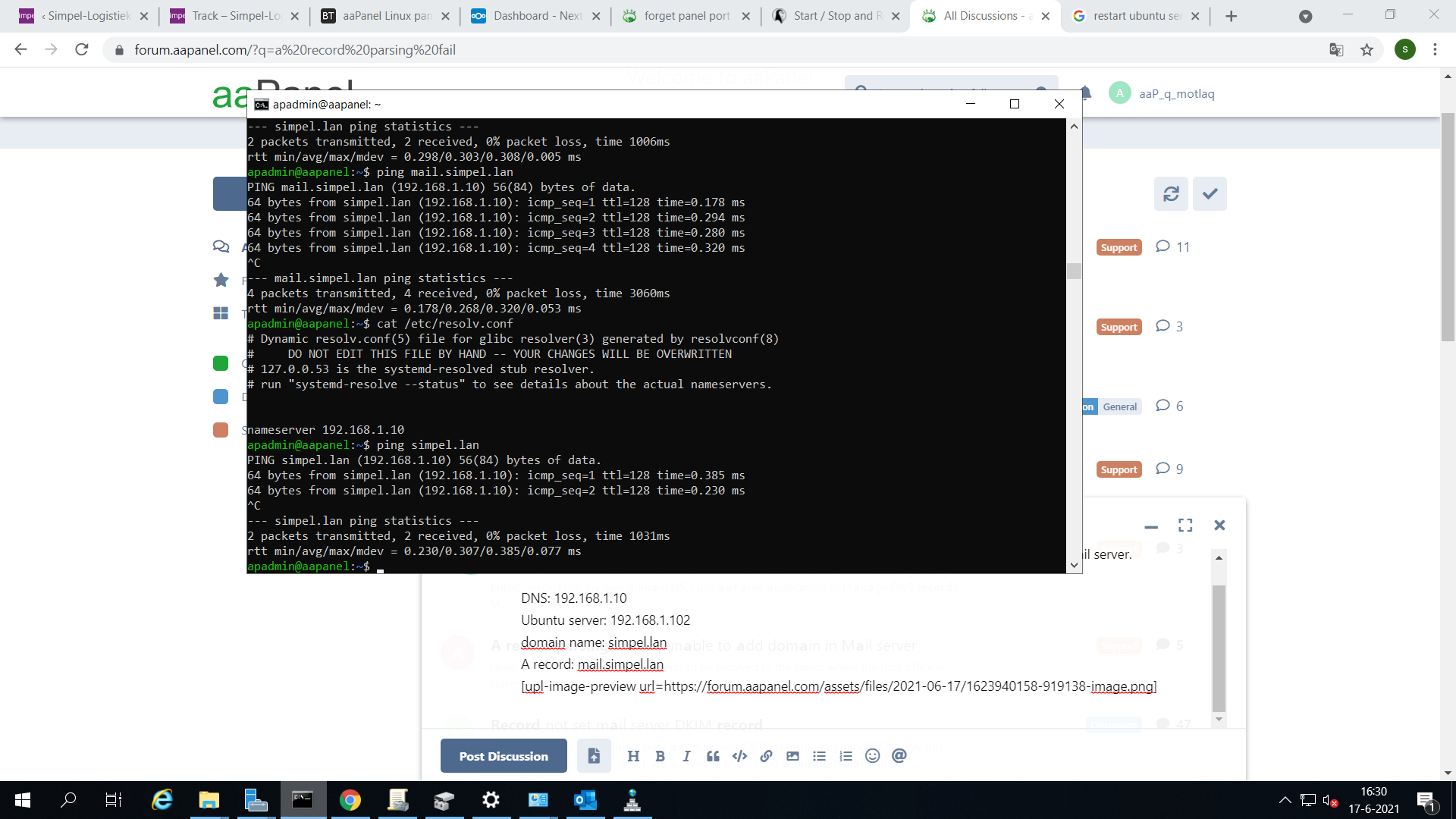Add an emoji with the smiley icon
This screenshot has width=1456, height=819.
point(872,756)
